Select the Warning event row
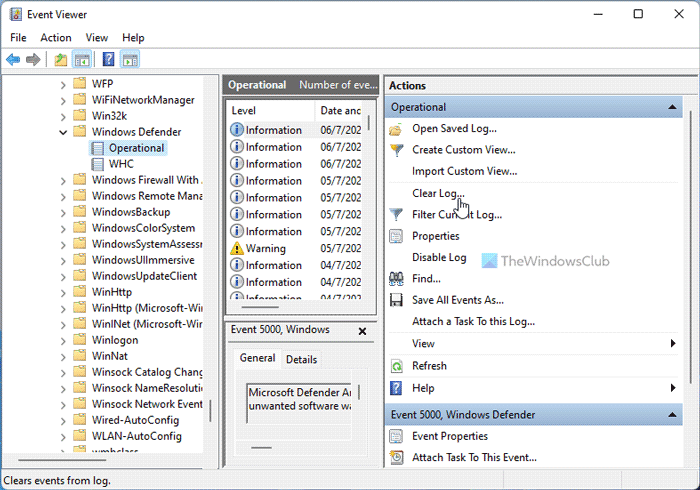700x490 pixels. click(296, 249)
